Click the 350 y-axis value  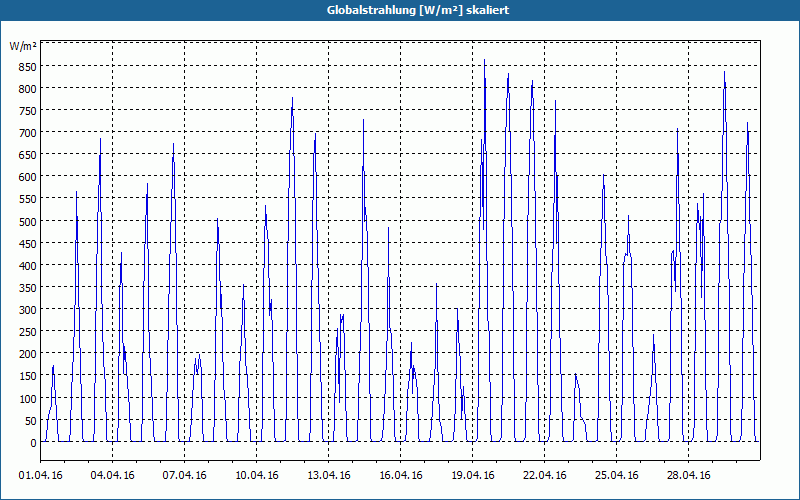pos(29,288)
